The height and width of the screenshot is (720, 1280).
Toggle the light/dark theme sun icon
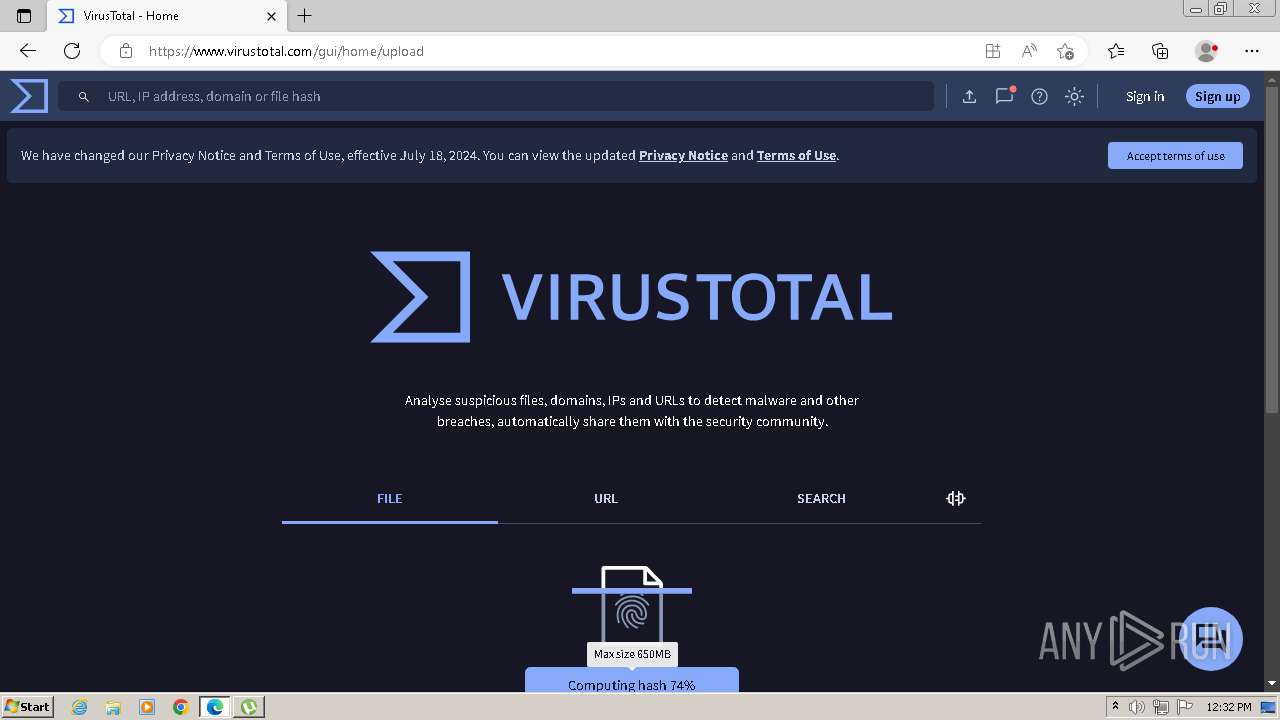click(1074, 96)
